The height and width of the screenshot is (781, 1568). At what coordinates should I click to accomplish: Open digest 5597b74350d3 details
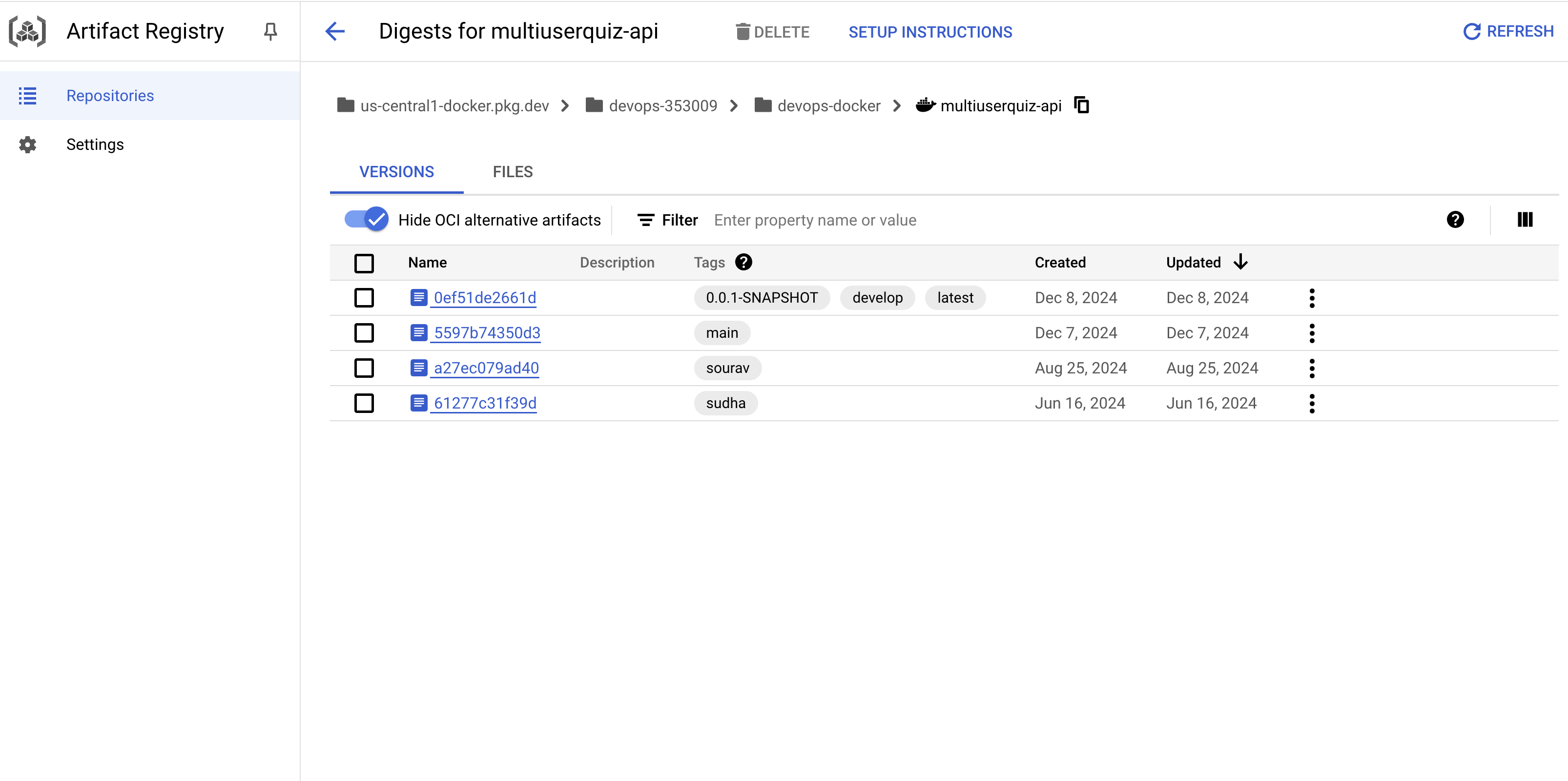[486, 332]
